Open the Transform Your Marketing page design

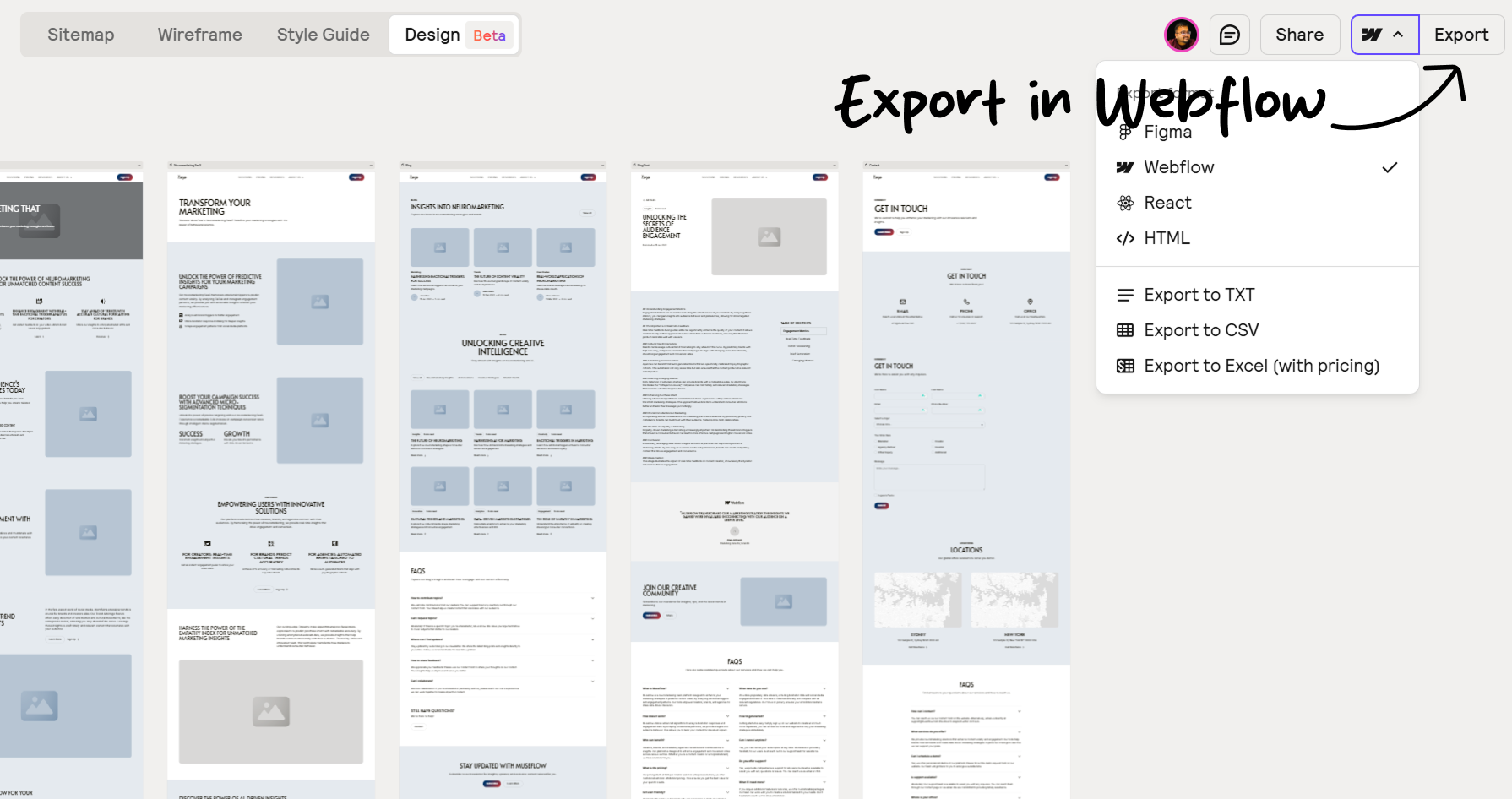click(271, 480)
